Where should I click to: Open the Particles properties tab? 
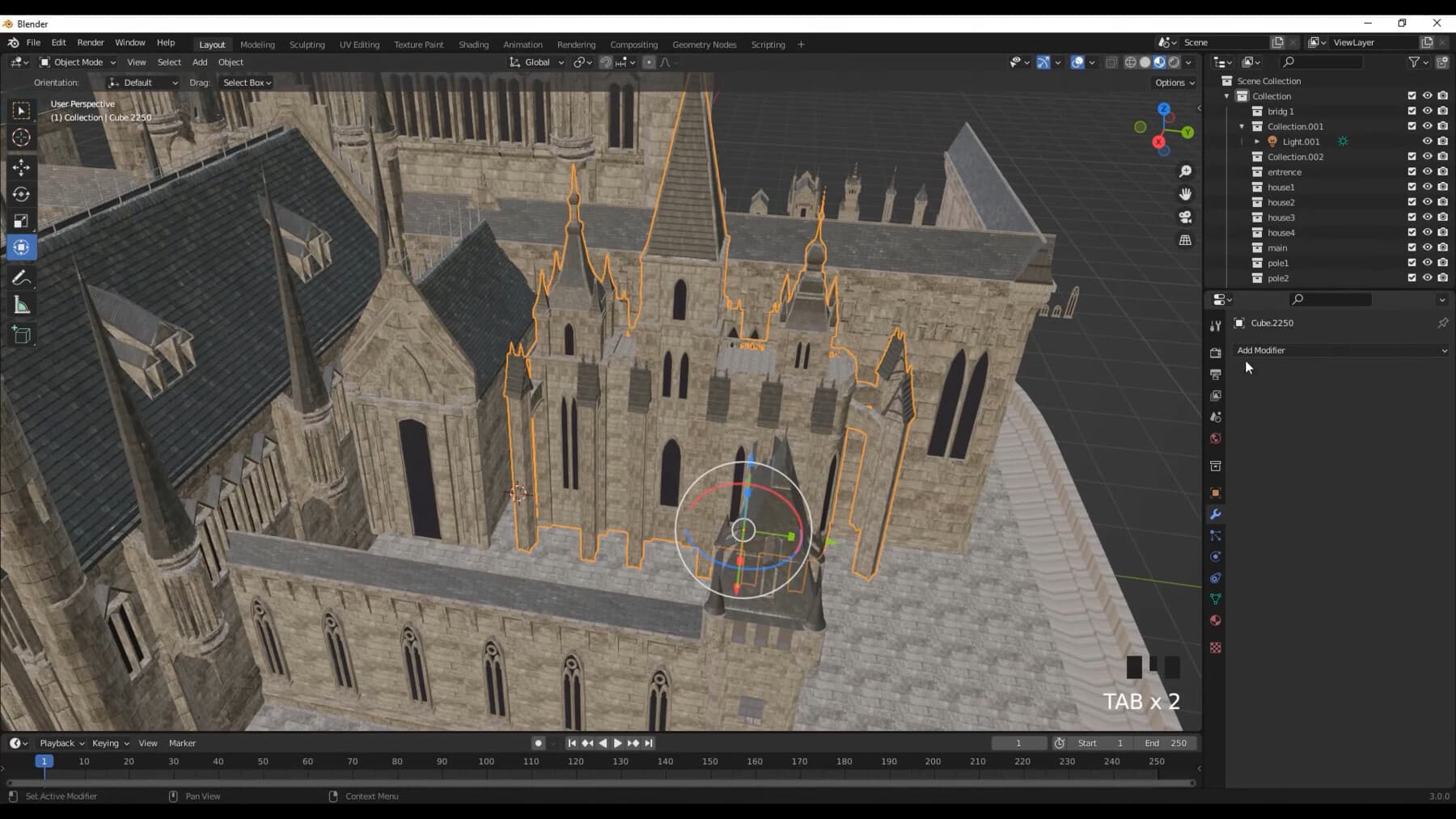(x=1215, y=535)
